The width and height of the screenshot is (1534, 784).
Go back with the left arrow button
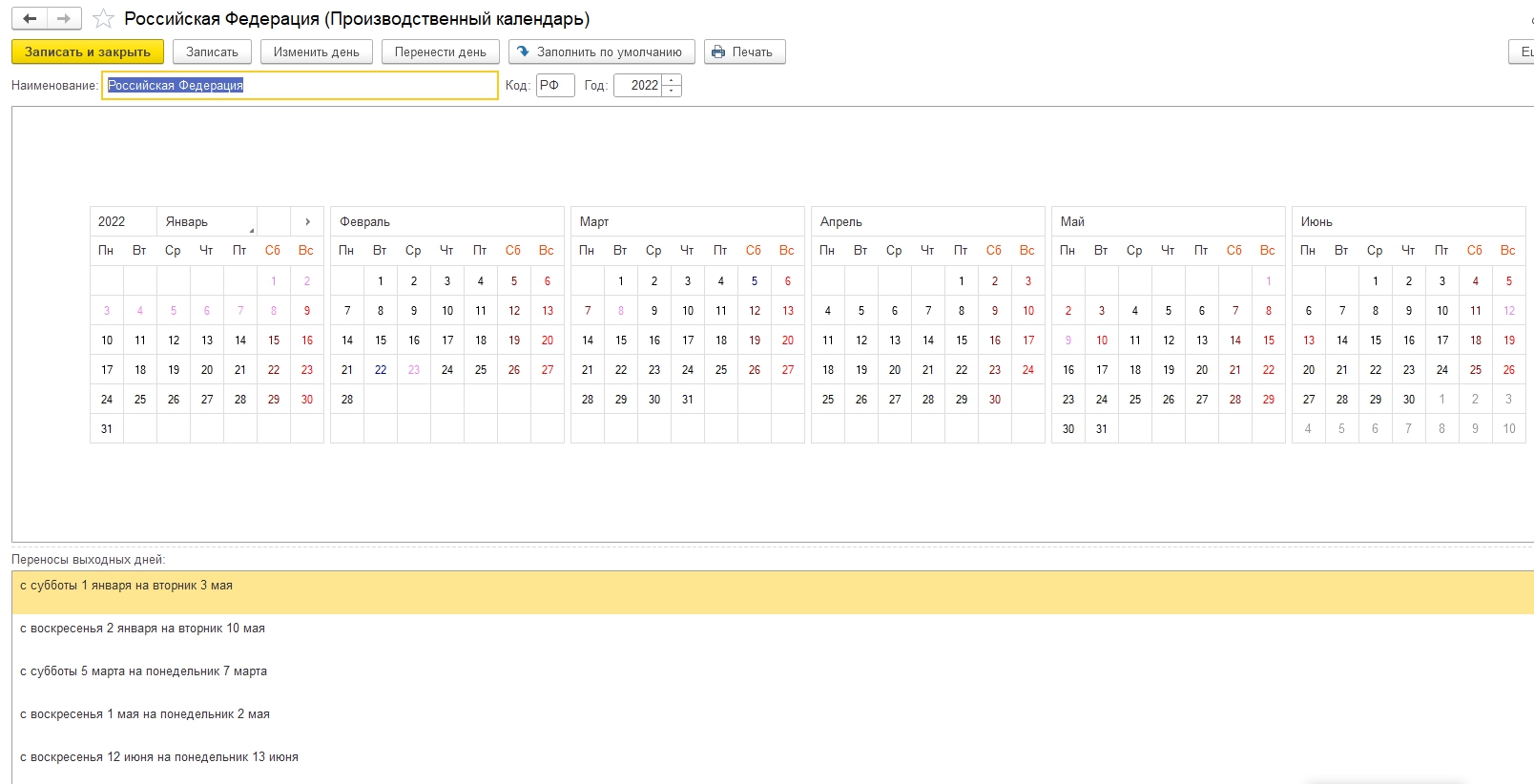[x=30, y=19]
